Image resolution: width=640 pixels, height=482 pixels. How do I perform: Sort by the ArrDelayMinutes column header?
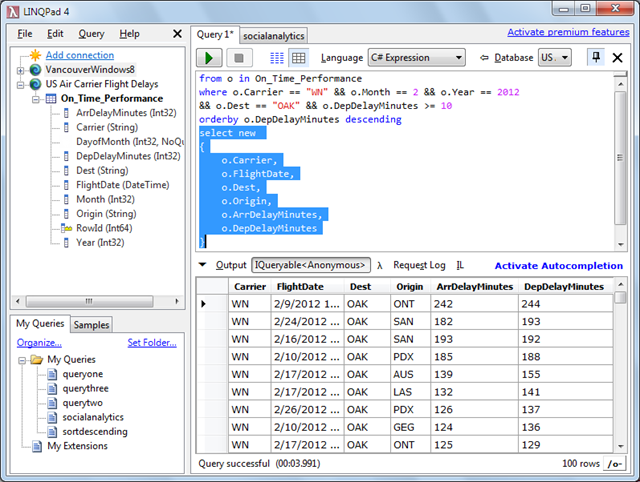click(x=475, y=287)
